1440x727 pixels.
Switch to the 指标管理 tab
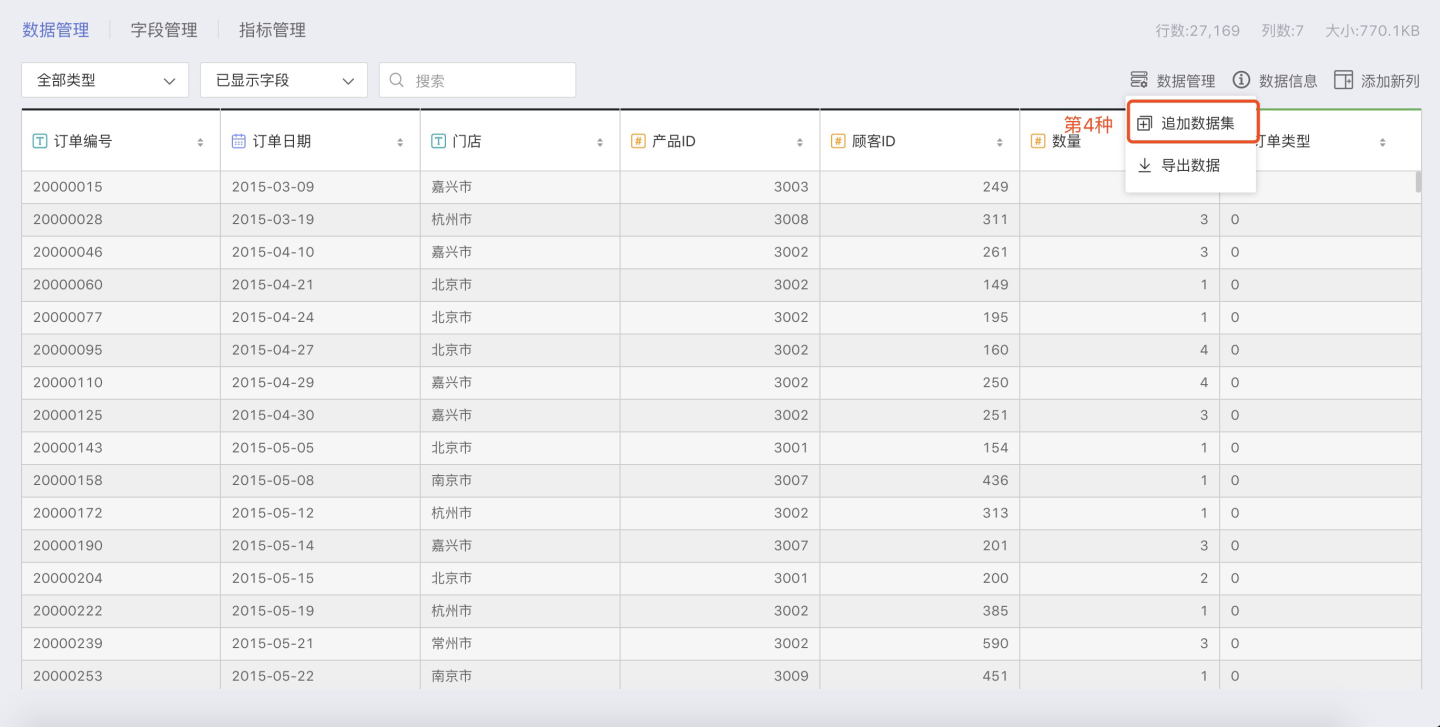click(x=272, y=30)
